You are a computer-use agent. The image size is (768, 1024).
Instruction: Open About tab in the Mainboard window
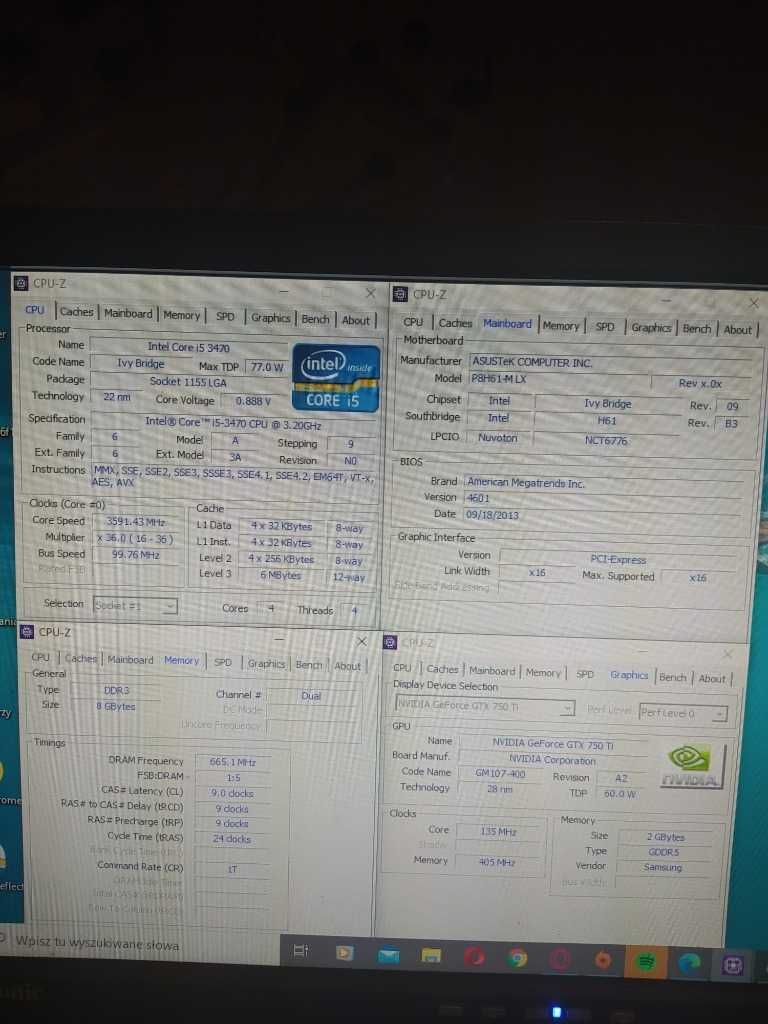click(x=737, y=330)
